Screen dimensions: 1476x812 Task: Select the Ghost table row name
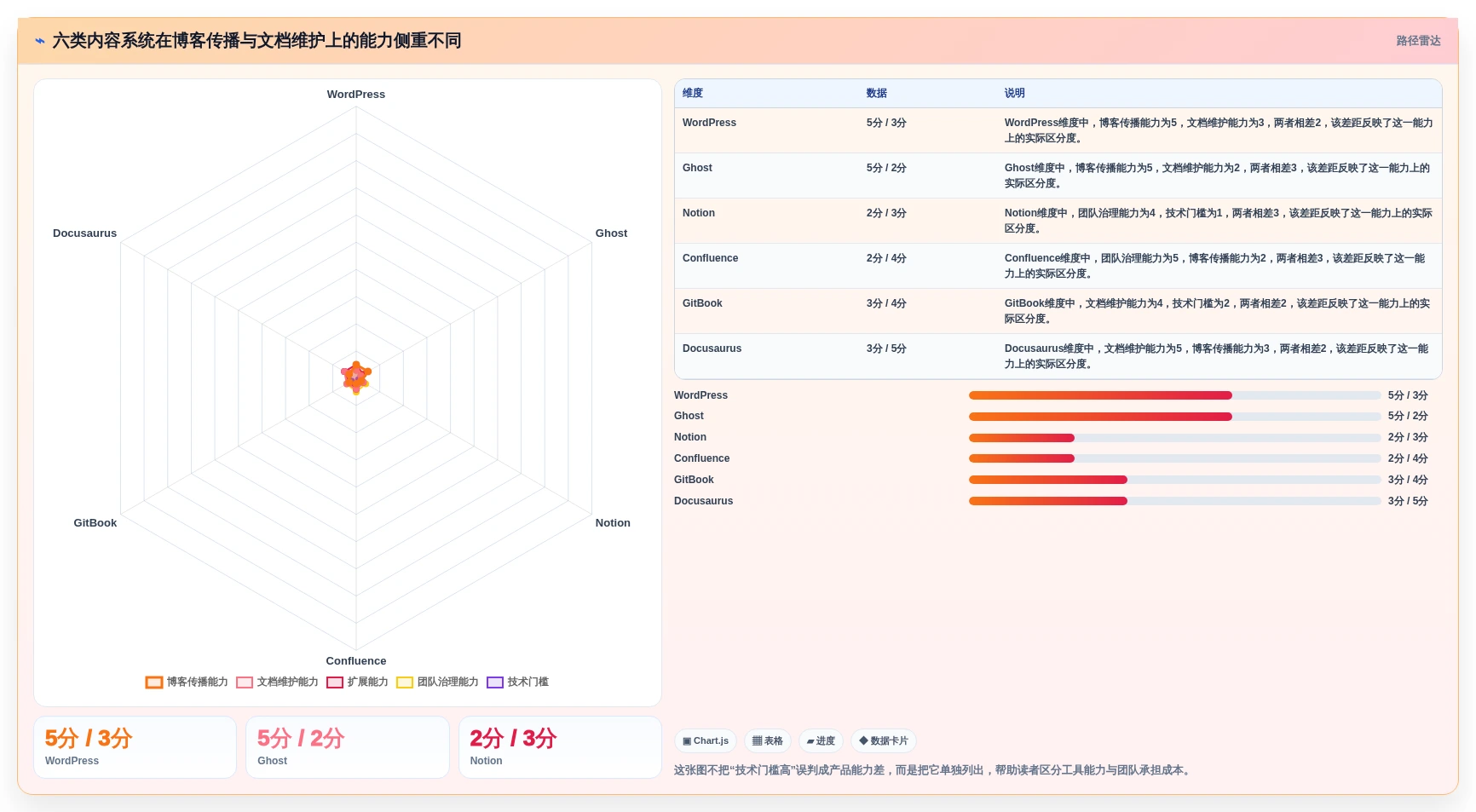coord(697,168)
